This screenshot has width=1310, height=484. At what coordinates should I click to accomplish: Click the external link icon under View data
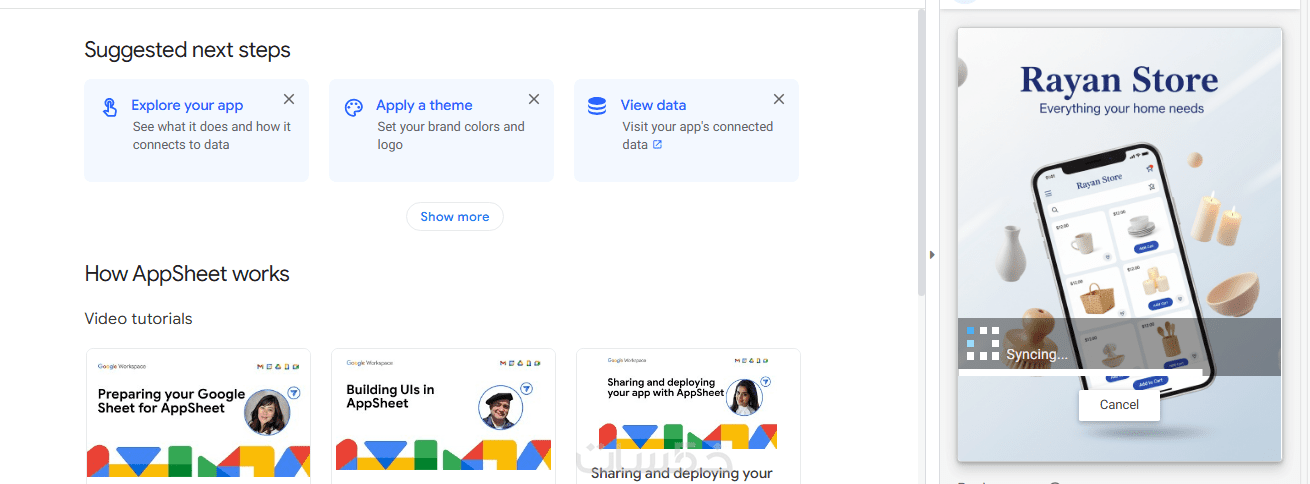click(657, 145)
